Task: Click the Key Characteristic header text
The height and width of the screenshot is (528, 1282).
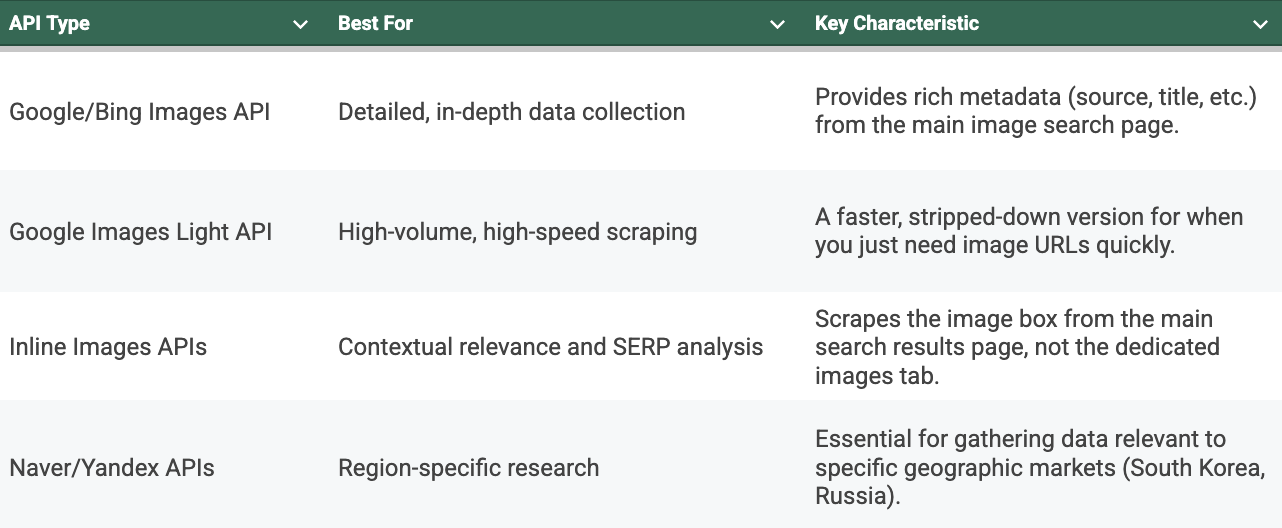Action: click(x=897, y=24)
